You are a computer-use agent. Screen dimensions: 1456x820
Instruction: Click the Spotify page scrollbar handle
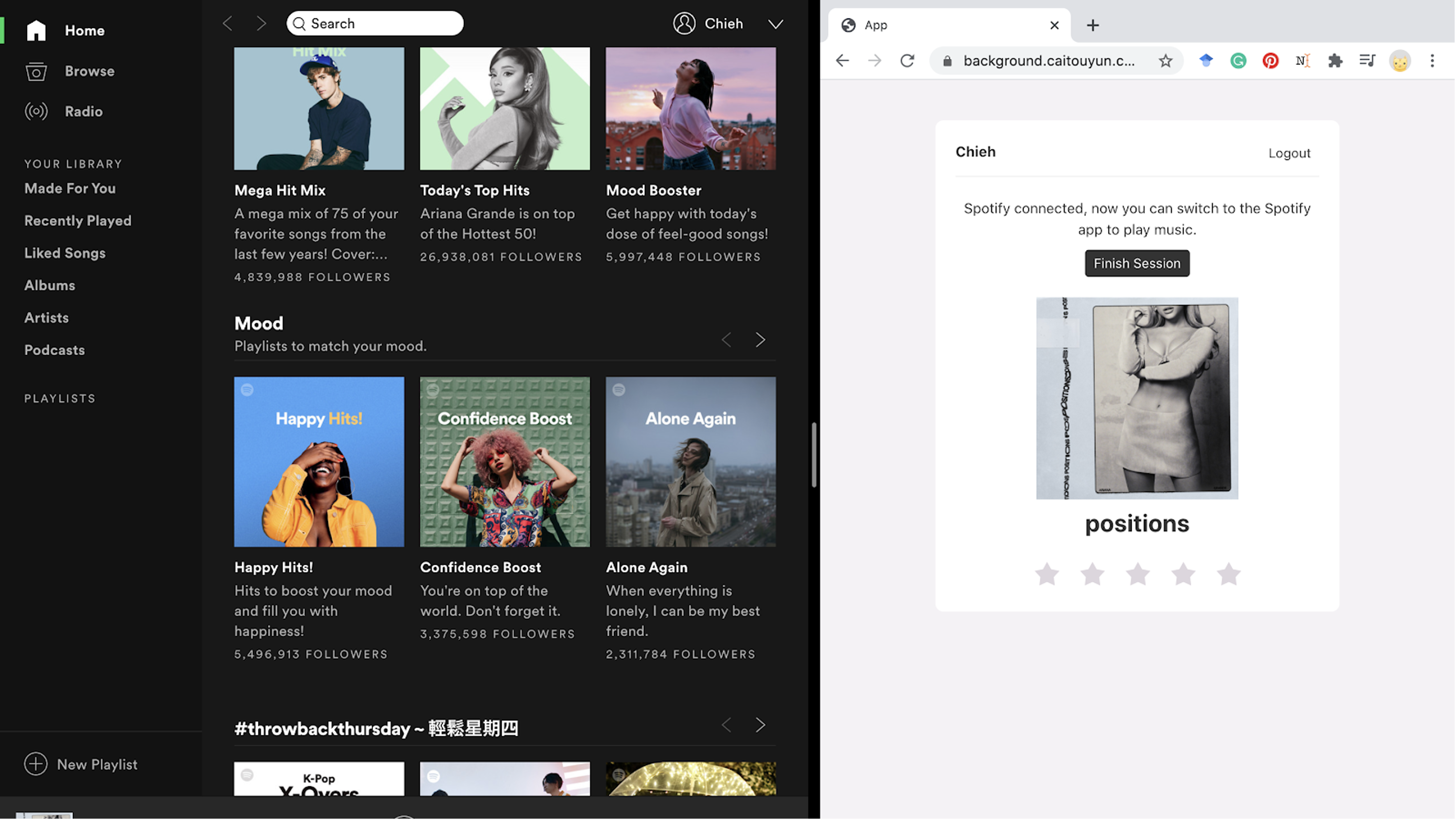(814, 455)
